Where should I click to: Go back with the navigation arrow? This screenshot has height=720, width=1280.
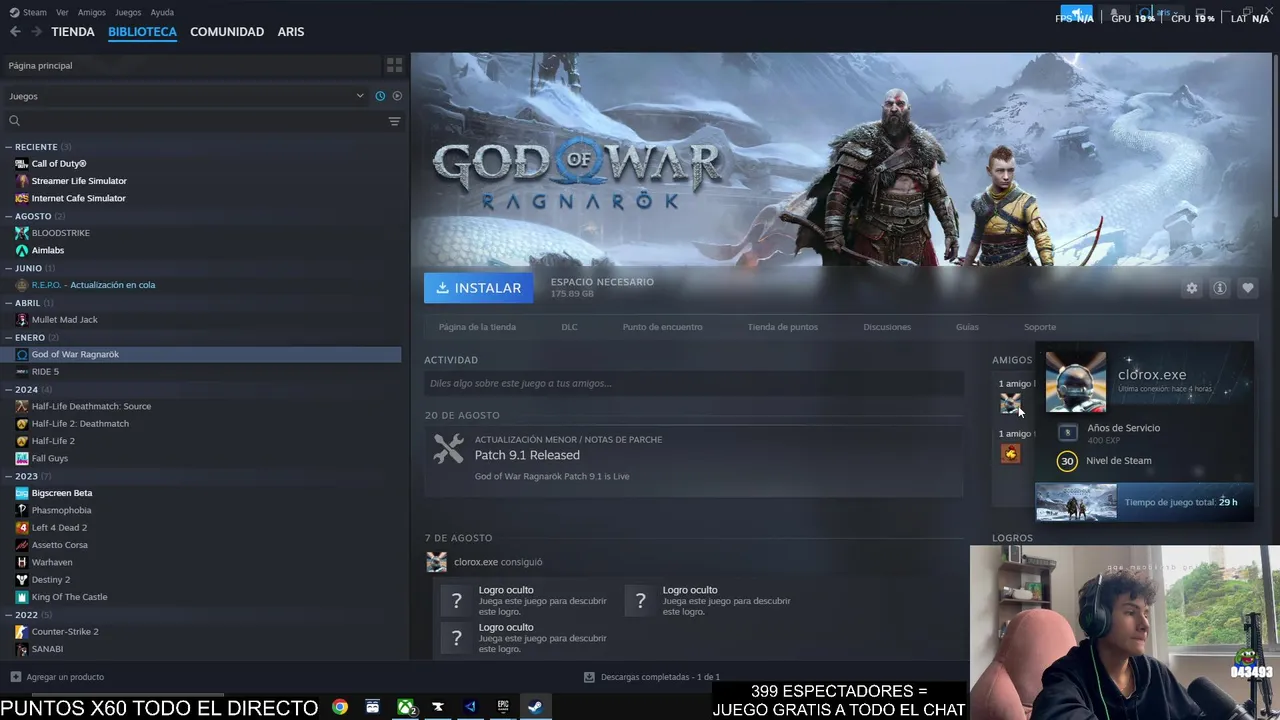coord(15,32)
